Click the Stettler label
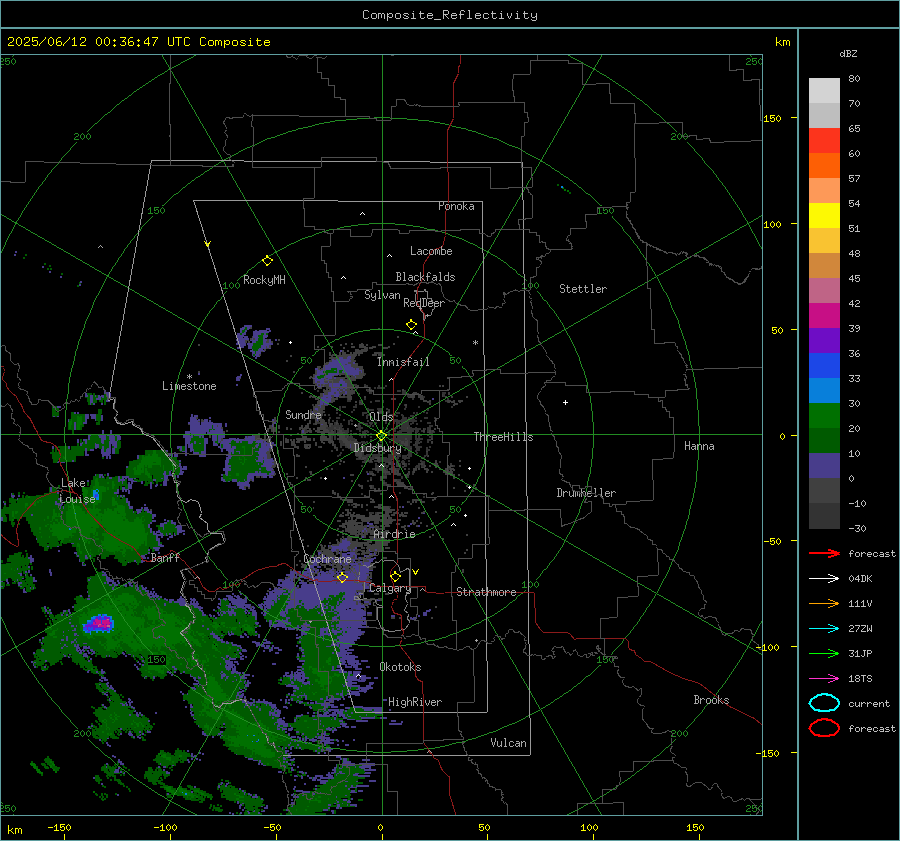Image resolution: width=900 pixels, height=841 pixels. click(x=583, y=289)
